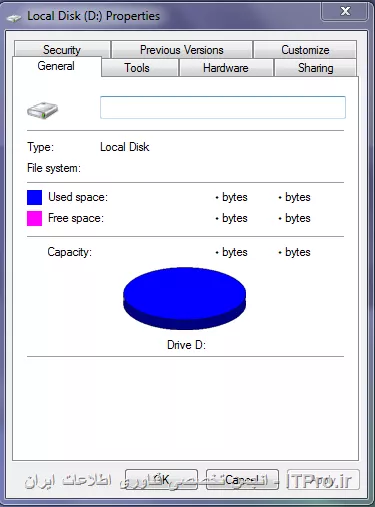The width and height of the screenshot is (375, 507).
Task: Click the hard drive icon in General tab
Action: pos(43,111)
